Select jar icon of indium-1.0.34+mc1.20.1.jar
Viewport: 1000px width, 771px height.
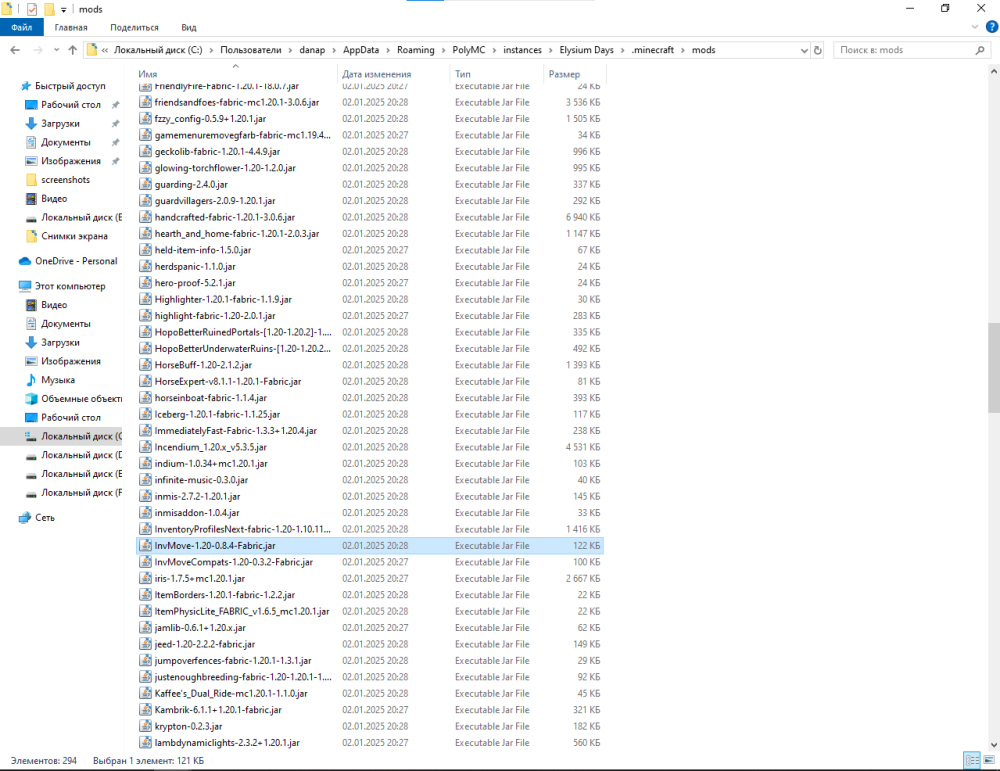[145, 463]
